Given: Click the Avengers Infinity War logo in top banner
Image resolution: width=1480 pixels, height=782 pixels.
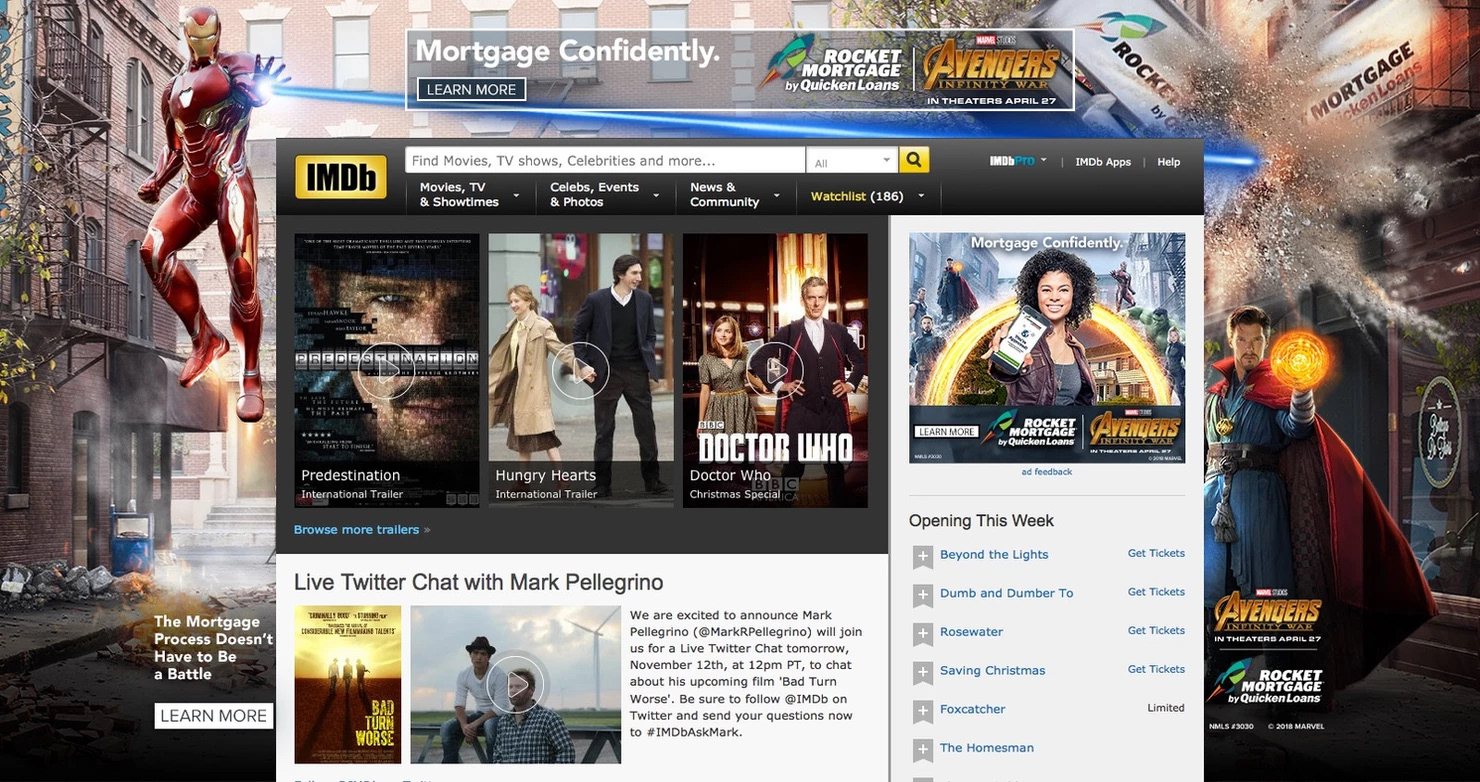Looking at the screenshot, I should [x=990, y=70].
